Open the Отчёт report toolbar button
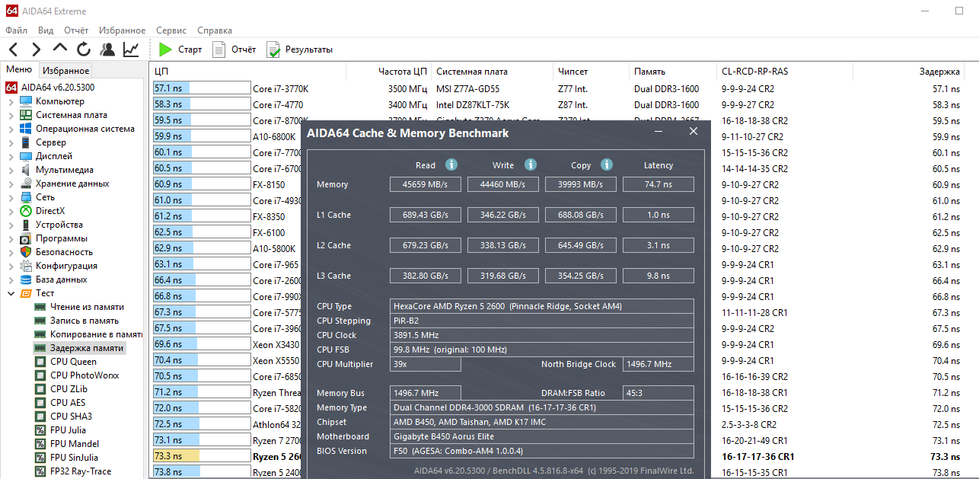979x479 pixels. (x=235, y=49)
